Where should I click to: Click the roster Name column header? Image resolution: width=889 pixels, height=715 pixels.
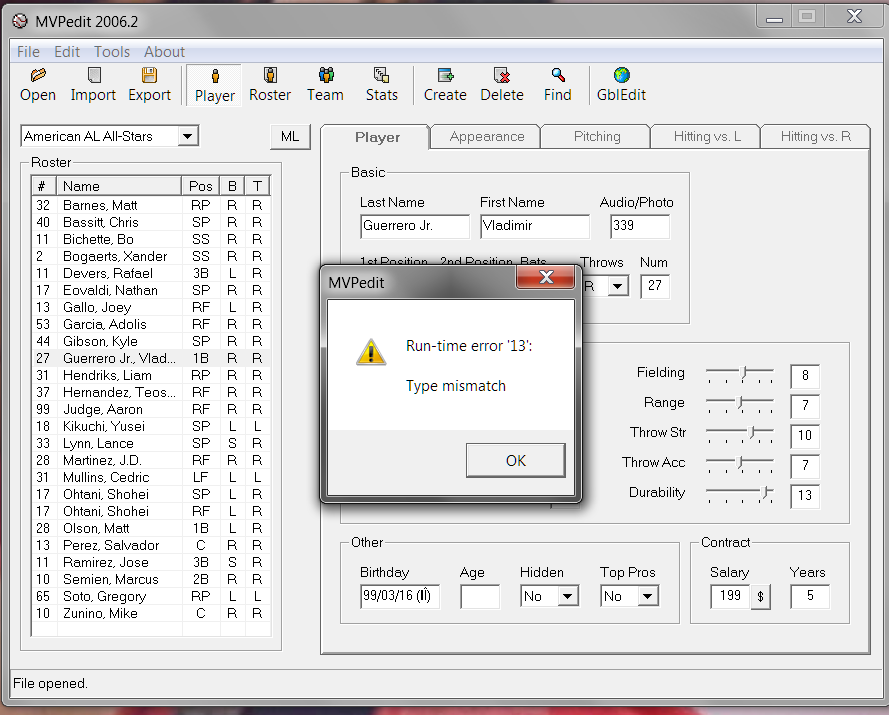[x=119, y=186]
